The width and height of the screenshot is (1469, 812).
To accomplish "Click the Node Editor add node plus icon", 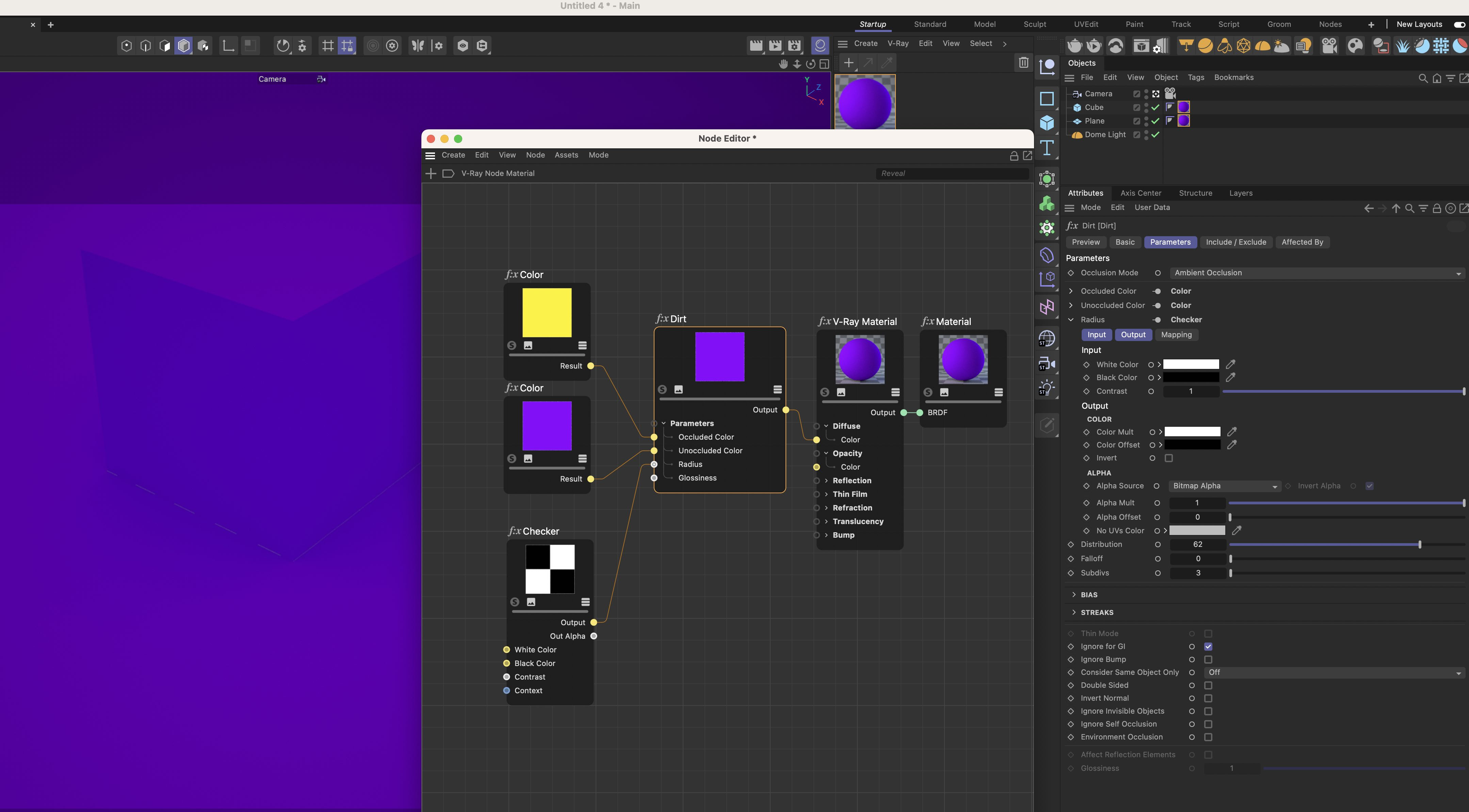I will pos(431,173).
